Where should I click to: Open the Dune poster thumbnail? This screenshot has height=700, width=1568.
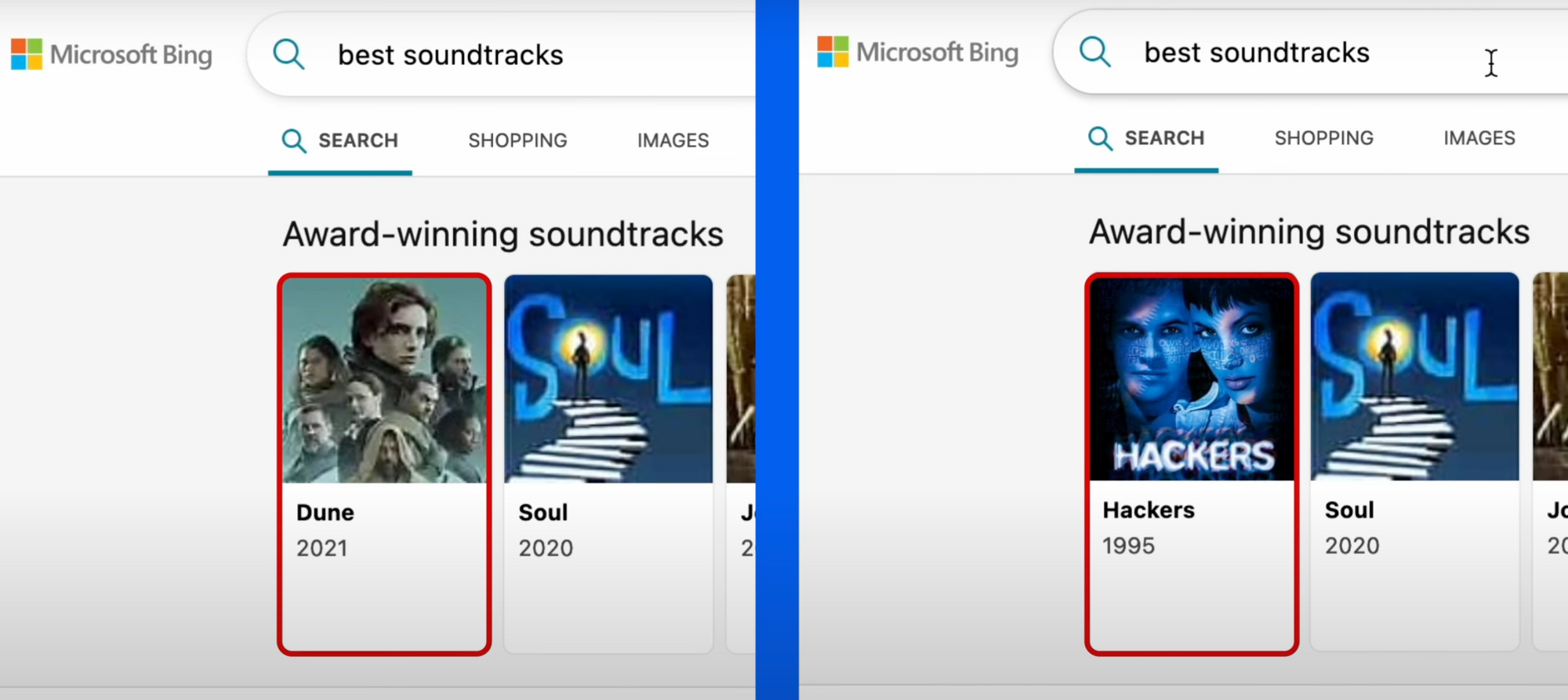point(384,380)
